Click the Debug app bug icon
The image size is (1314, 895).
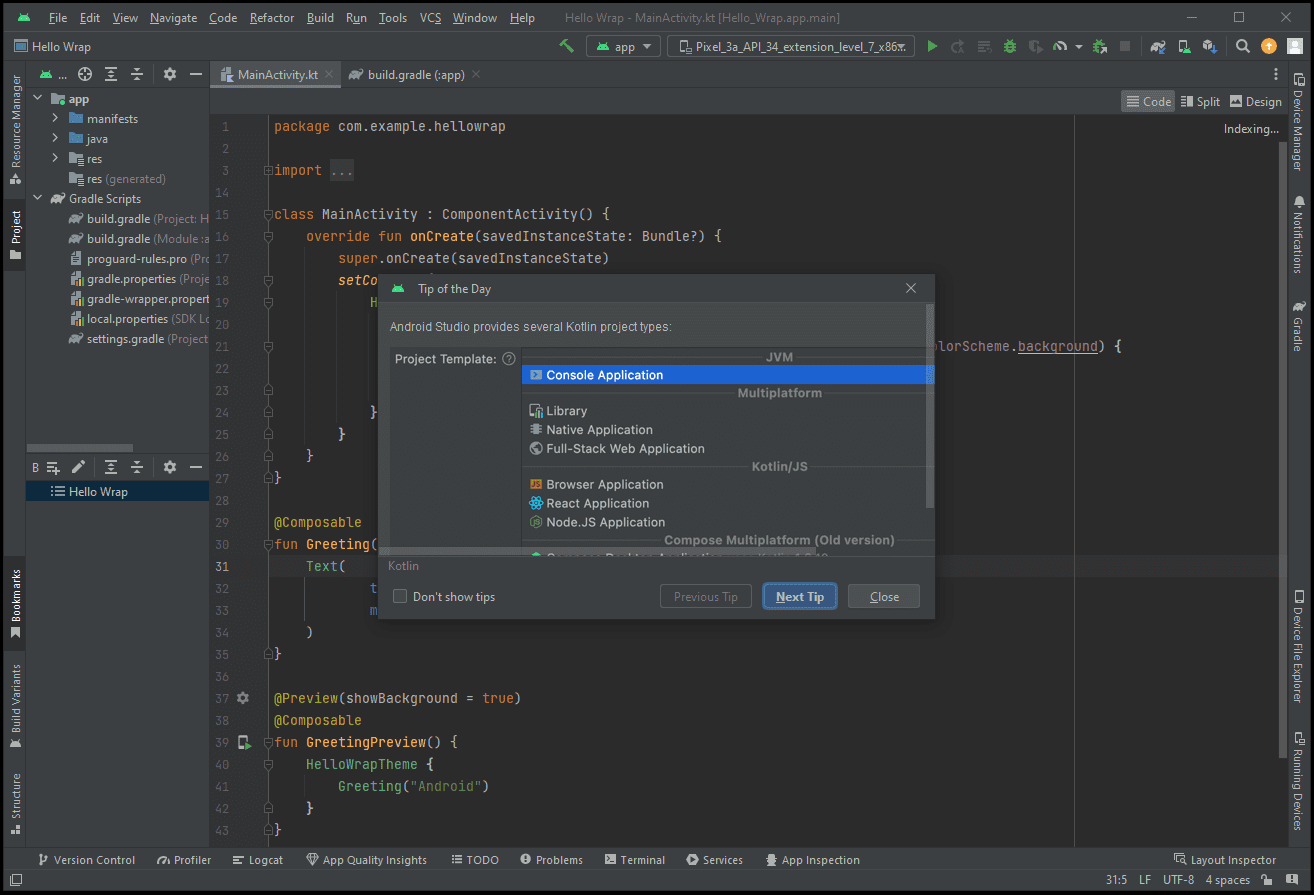click(1009, 46)
